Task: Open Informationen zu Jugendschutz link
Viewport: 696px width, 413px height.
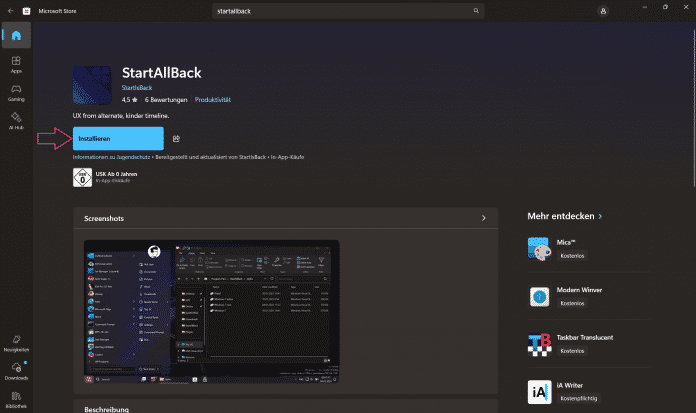Action: (109, 159)
